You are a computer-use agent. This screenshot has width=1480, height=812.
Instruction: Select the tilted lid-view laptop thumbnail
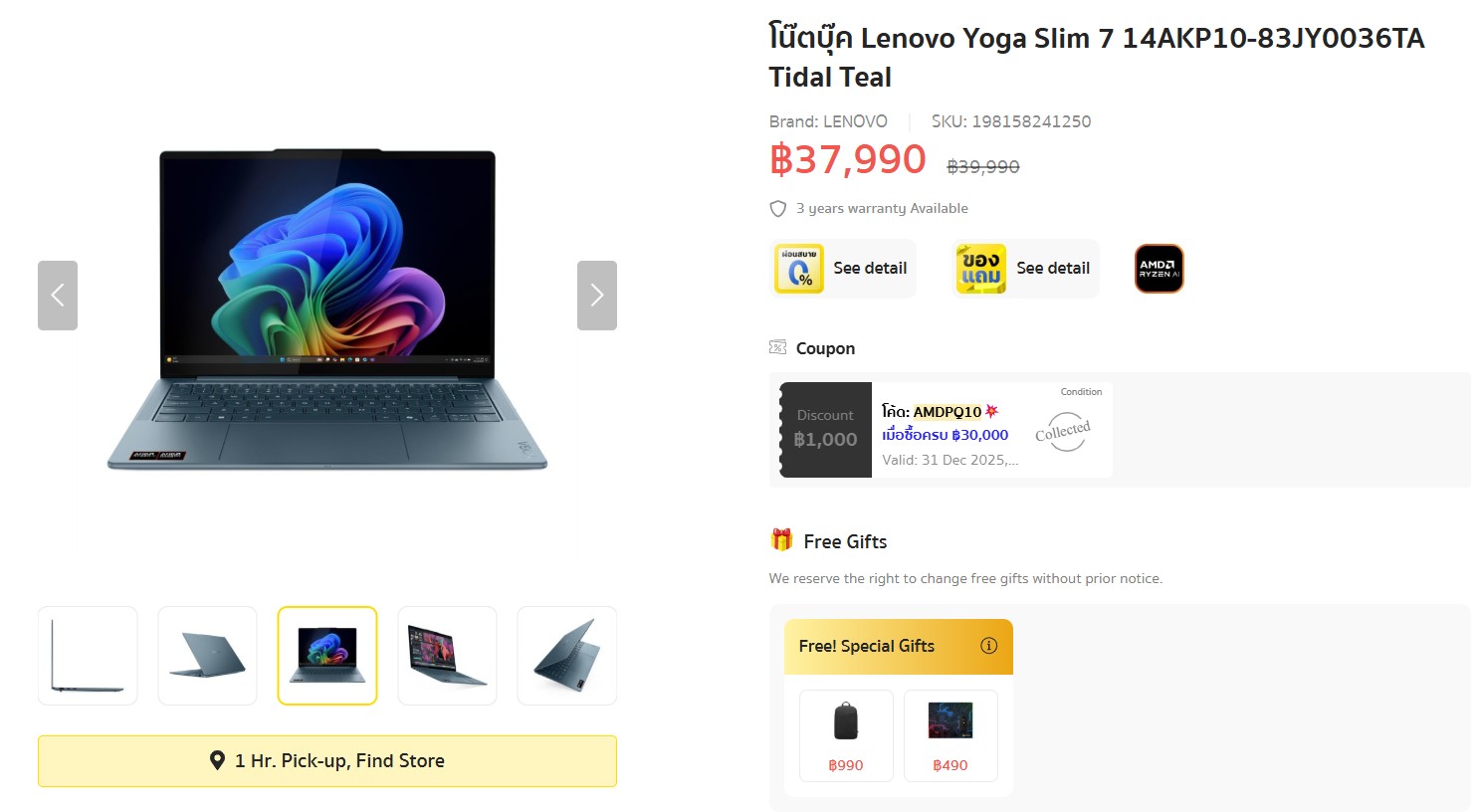tap(566, 656)
